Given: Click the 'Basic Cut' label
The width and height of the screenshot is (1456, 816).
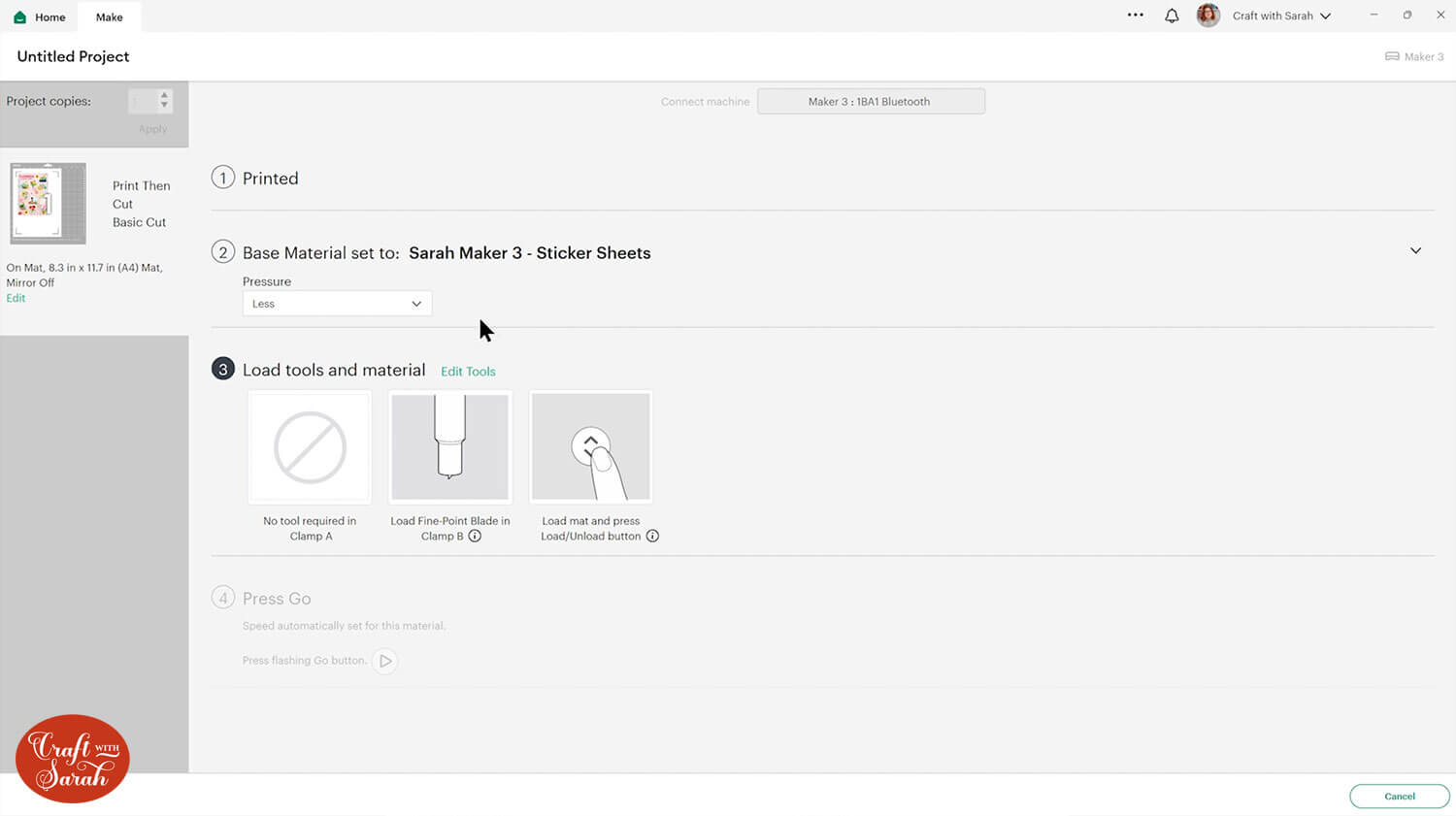Looking at the screenshot, I should point(139,222).
